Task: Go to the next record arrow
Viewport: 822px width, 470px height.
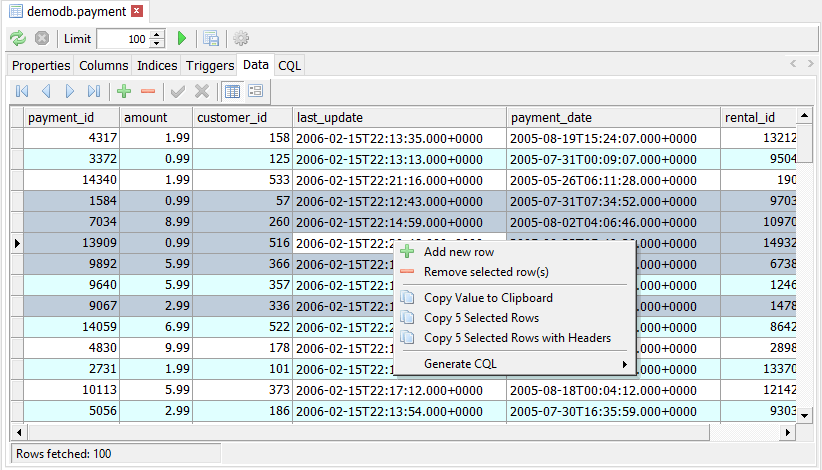Action: tap(70, 91)
